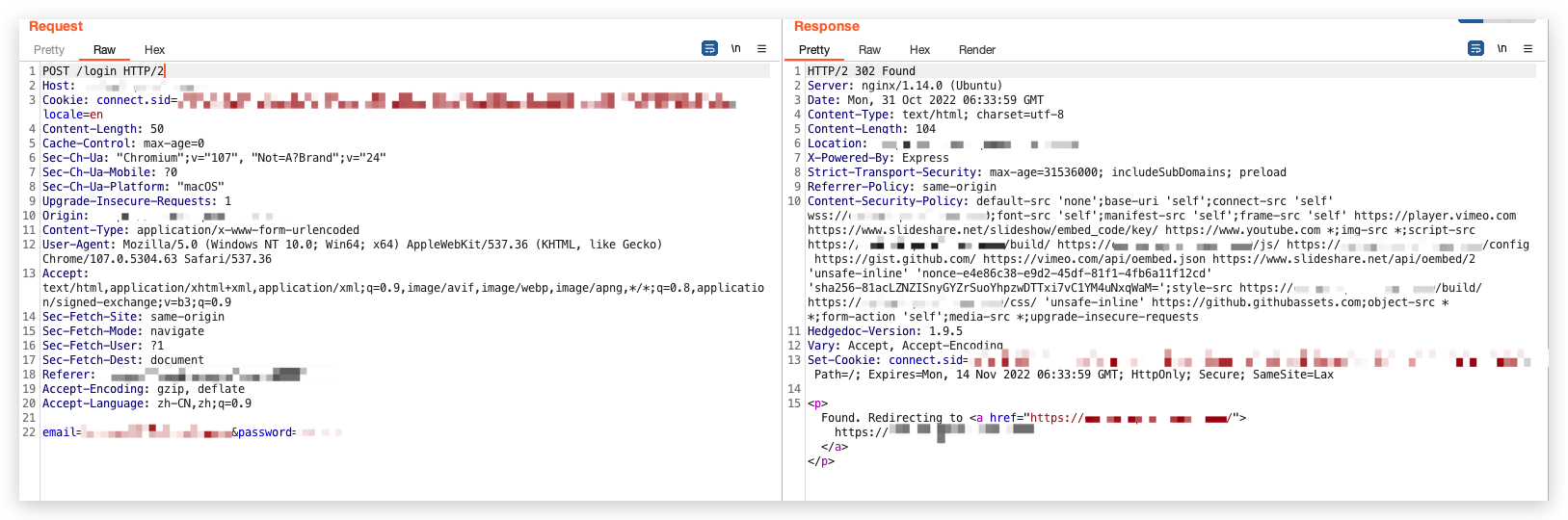Viewport: 1568px width, 520px height.
Task: Toggle word wrap icon in Request pane
Action: coord(709,48)
